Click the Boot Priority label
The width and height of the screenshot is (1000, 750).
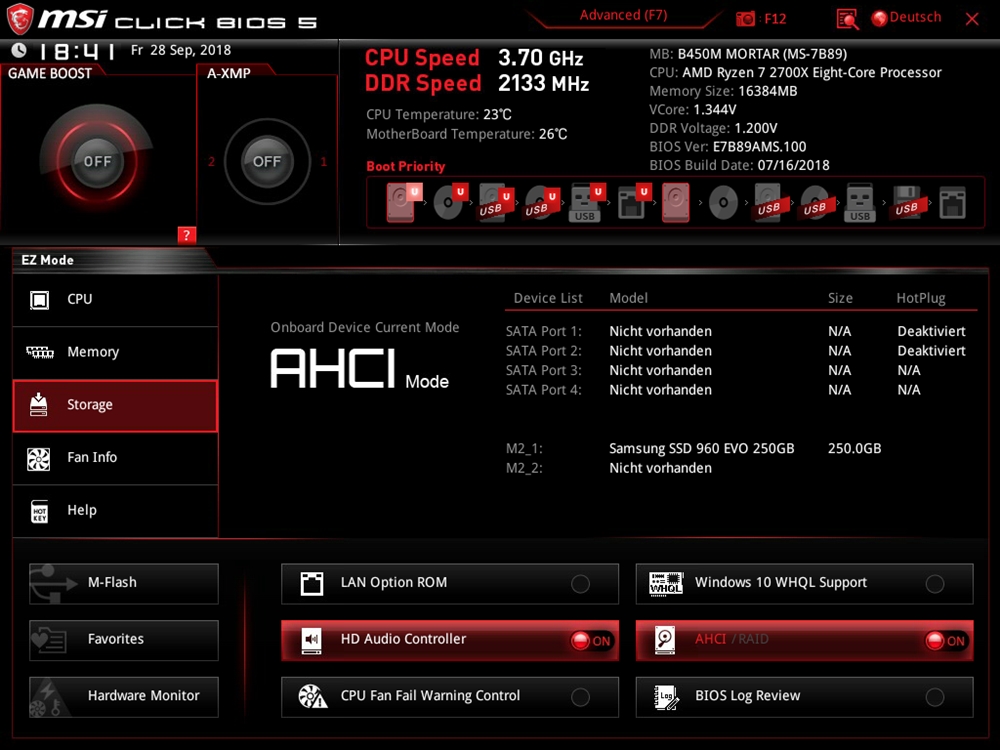point(406,166)
